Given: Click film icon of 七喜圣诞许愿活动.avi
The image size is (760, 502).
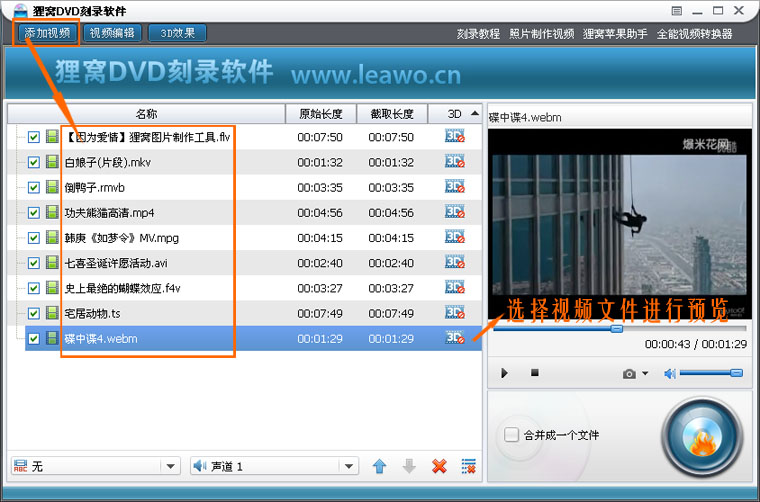Looking at the screenshot, I should (52, 263).
